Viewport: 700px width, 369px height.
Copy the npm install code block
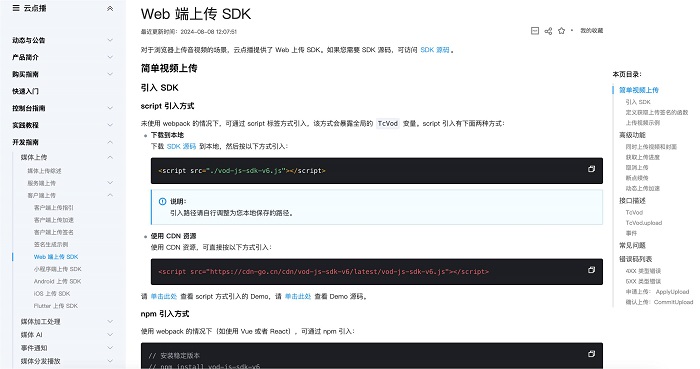[x=591, y=354]
